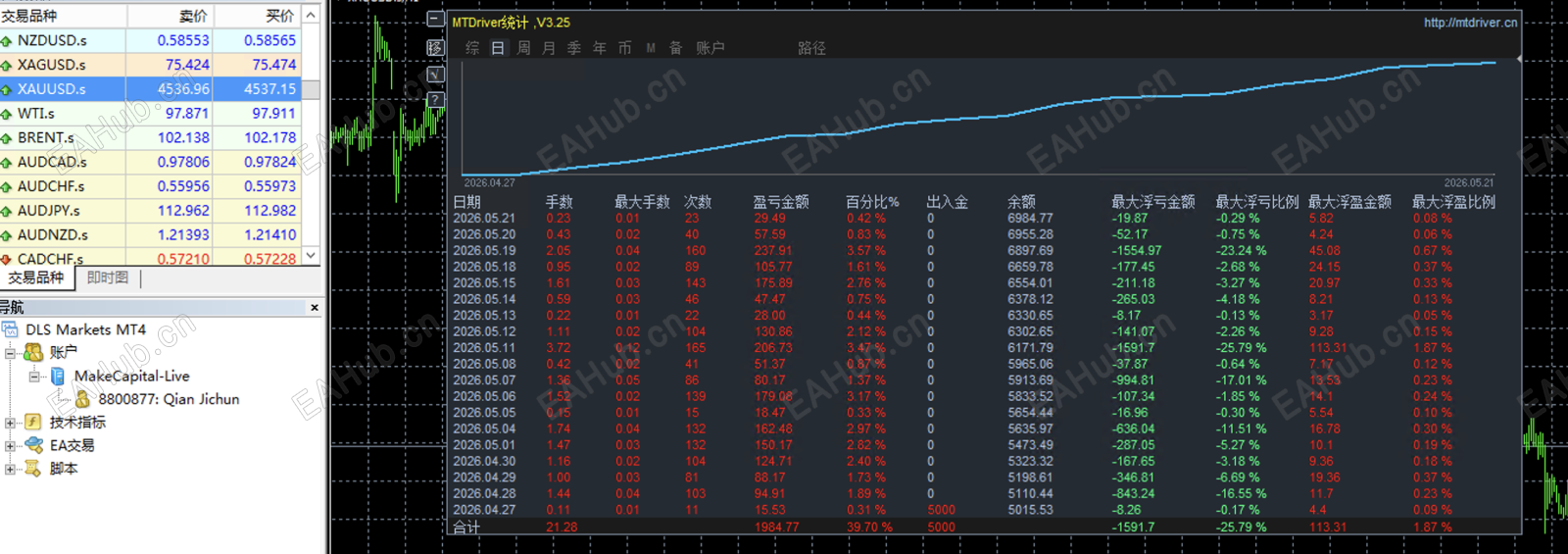1568x554 pixels.
Task: Click the 账户 accounts folder icon
Action: (x=33, y=352)
